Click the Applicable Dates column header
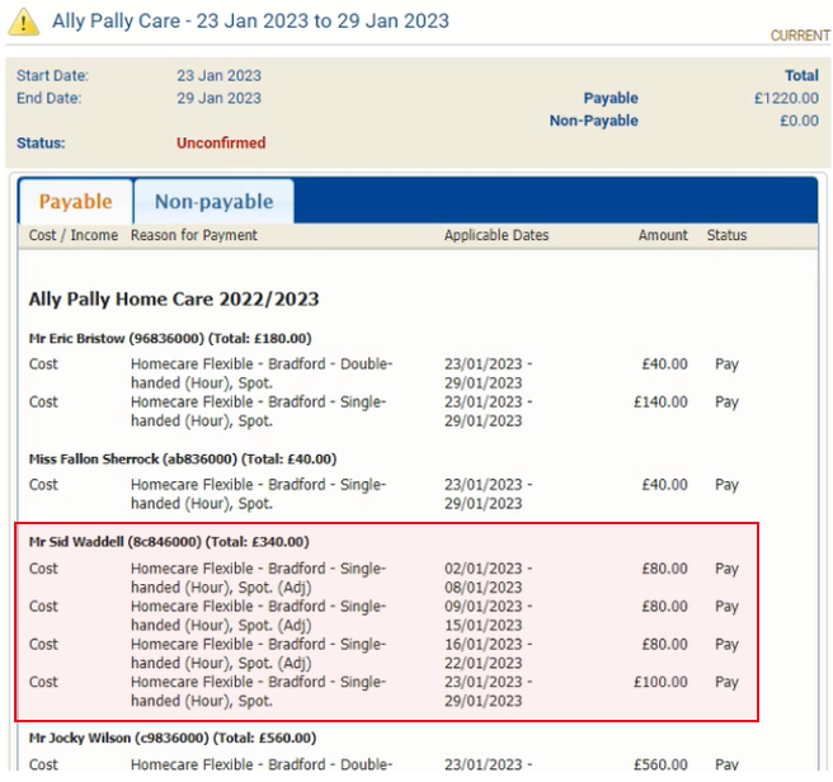The image size is (833, 782). 496,236
